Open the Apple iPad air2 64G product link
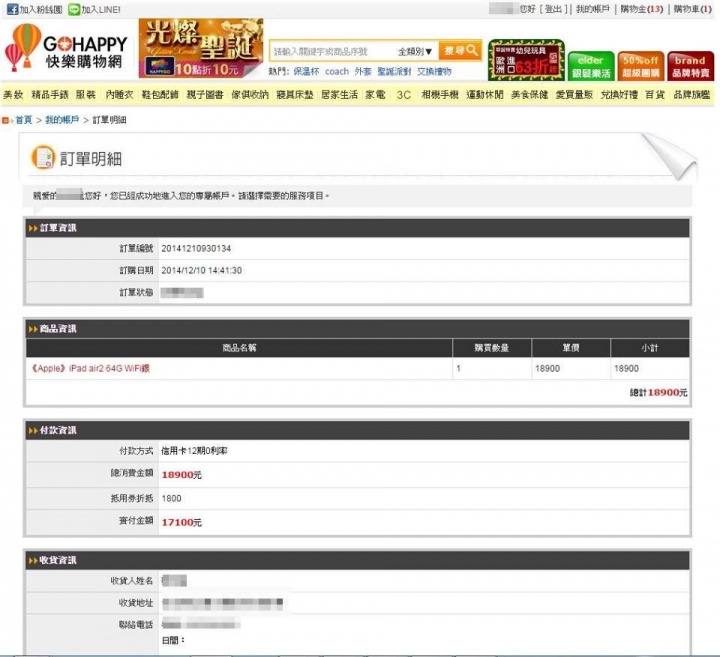 91,369
